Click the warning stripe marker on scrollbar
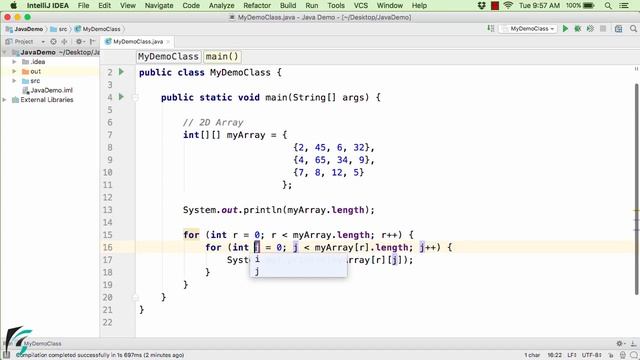 tap(636, 211)
